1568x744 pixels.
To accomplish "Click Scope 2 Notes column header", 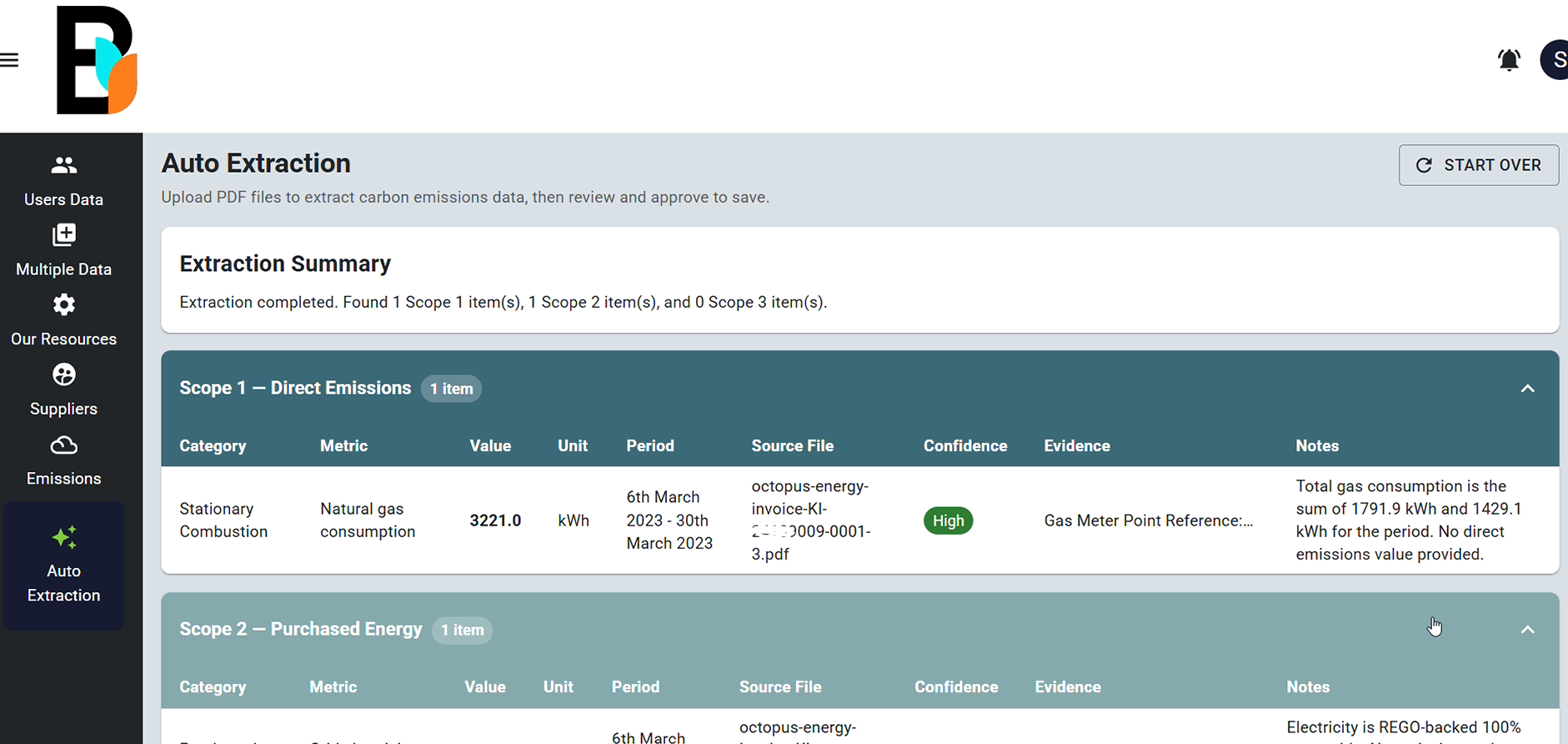I will (1308, 687).
